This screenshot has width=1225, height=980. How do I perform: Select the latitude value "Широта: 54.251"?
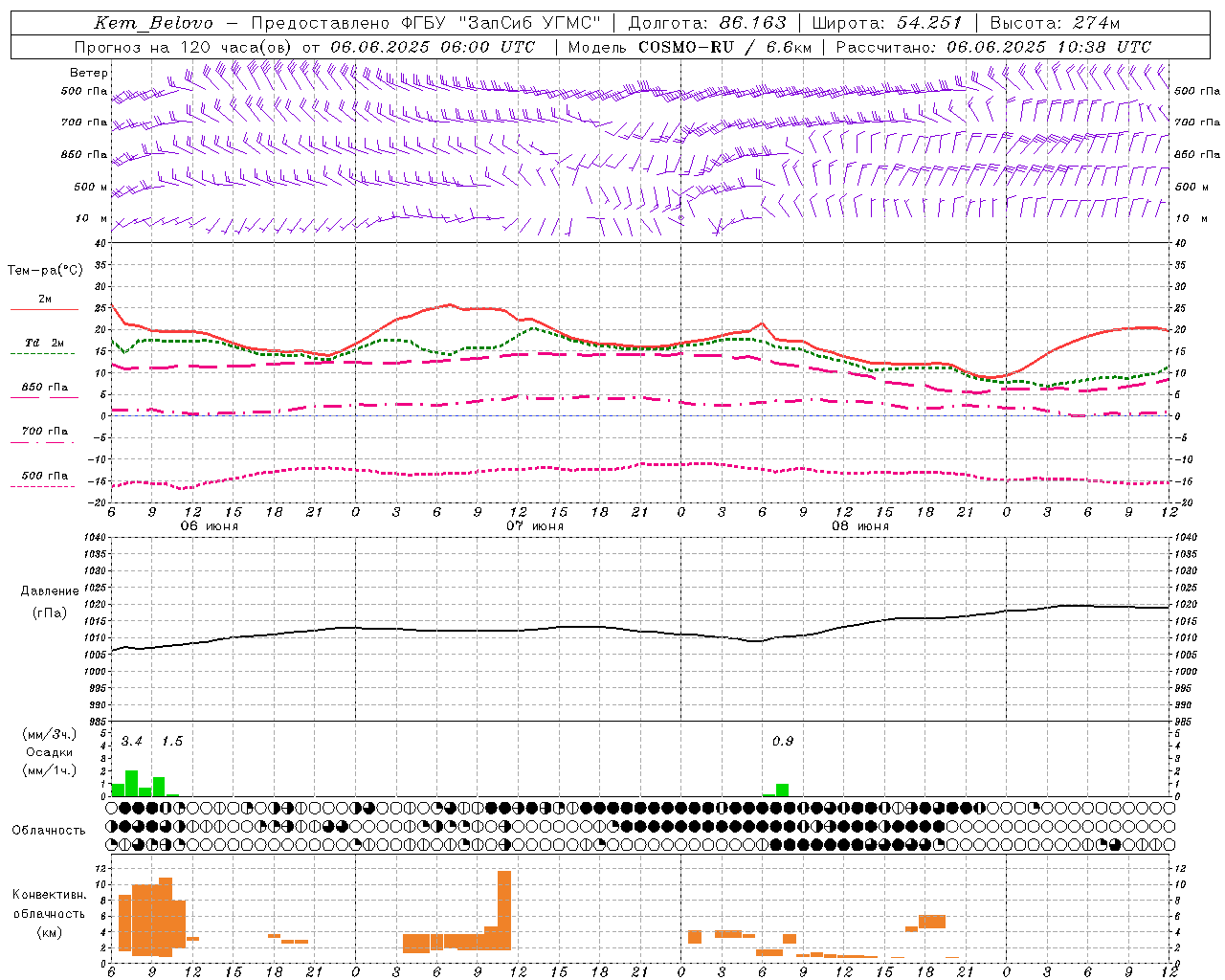tap(887, 23)
